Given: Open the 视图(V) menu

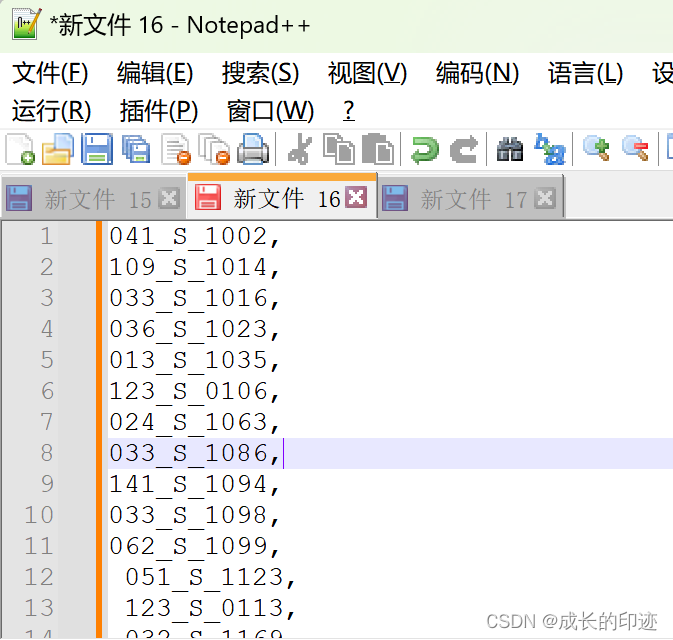Looking at the screenshot, I should click(367, 73).
